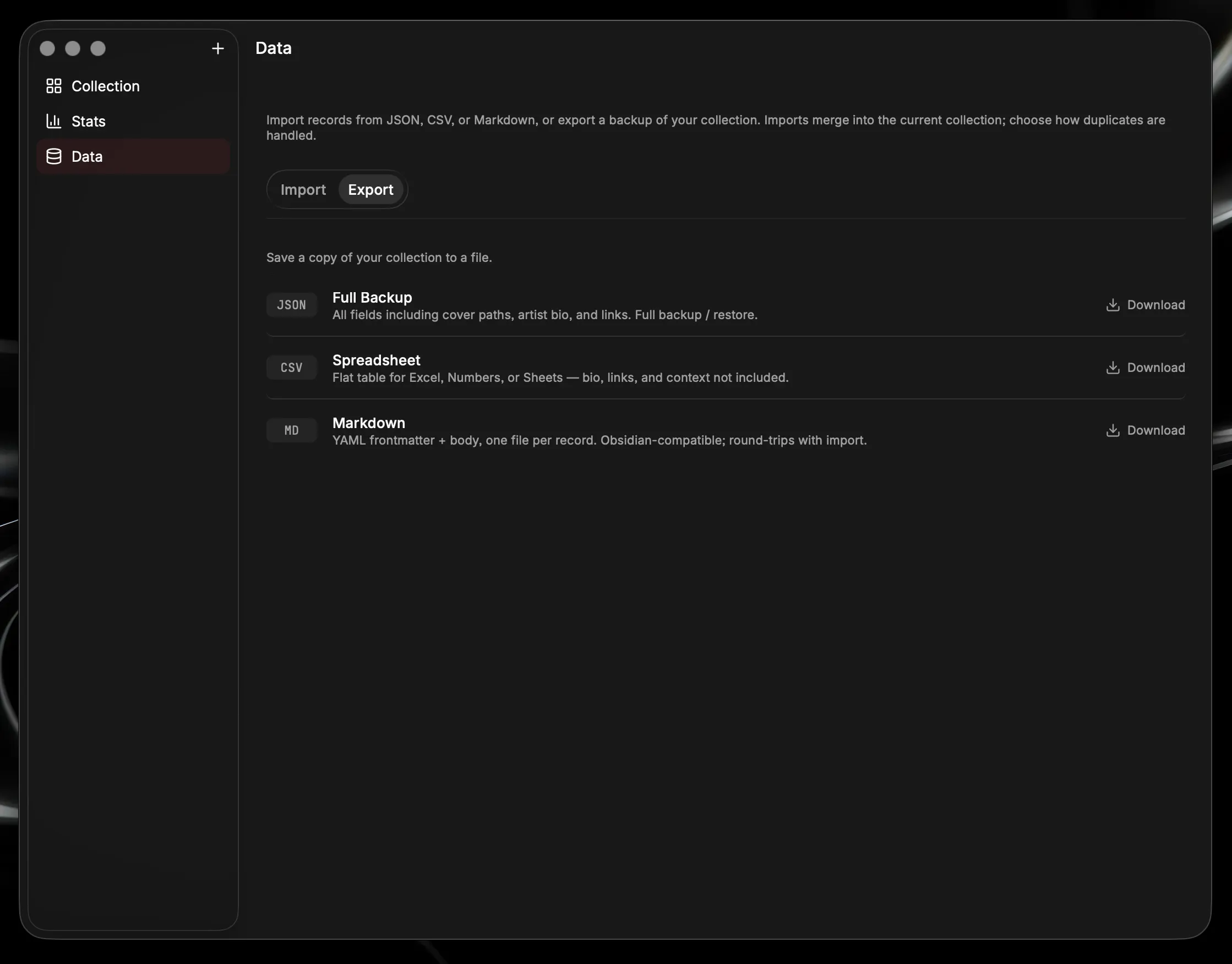1232x964 pixels.
Task: Click the 'YAML frontmatter + body' description
Action: [x=599, y=440]
